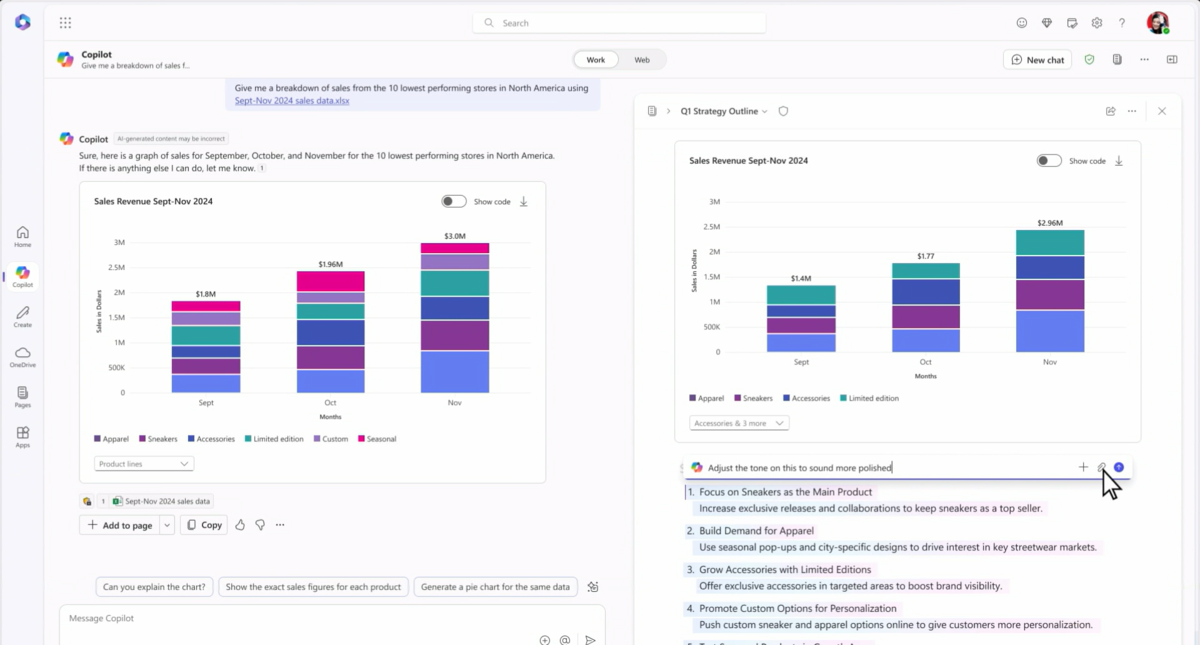Open the Product lines dropdown

(x=144, y=464)
